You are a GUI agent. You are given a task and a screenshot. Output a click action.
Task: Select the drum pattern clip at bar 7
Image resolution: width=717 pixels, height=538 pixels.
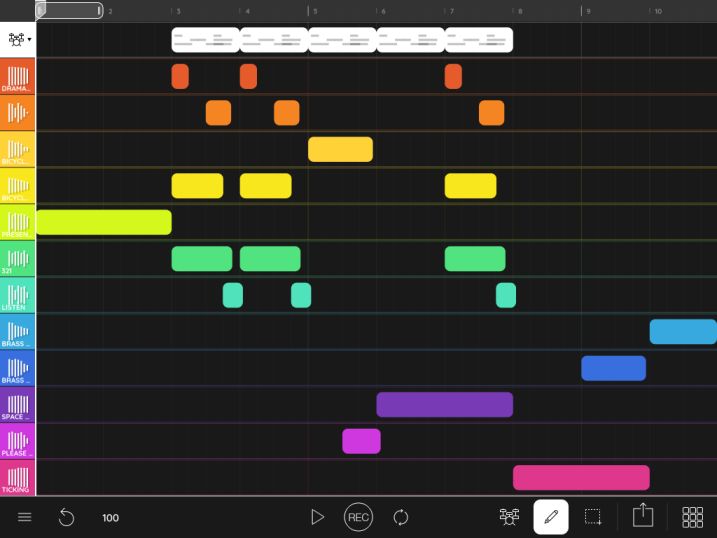[479, 40]
